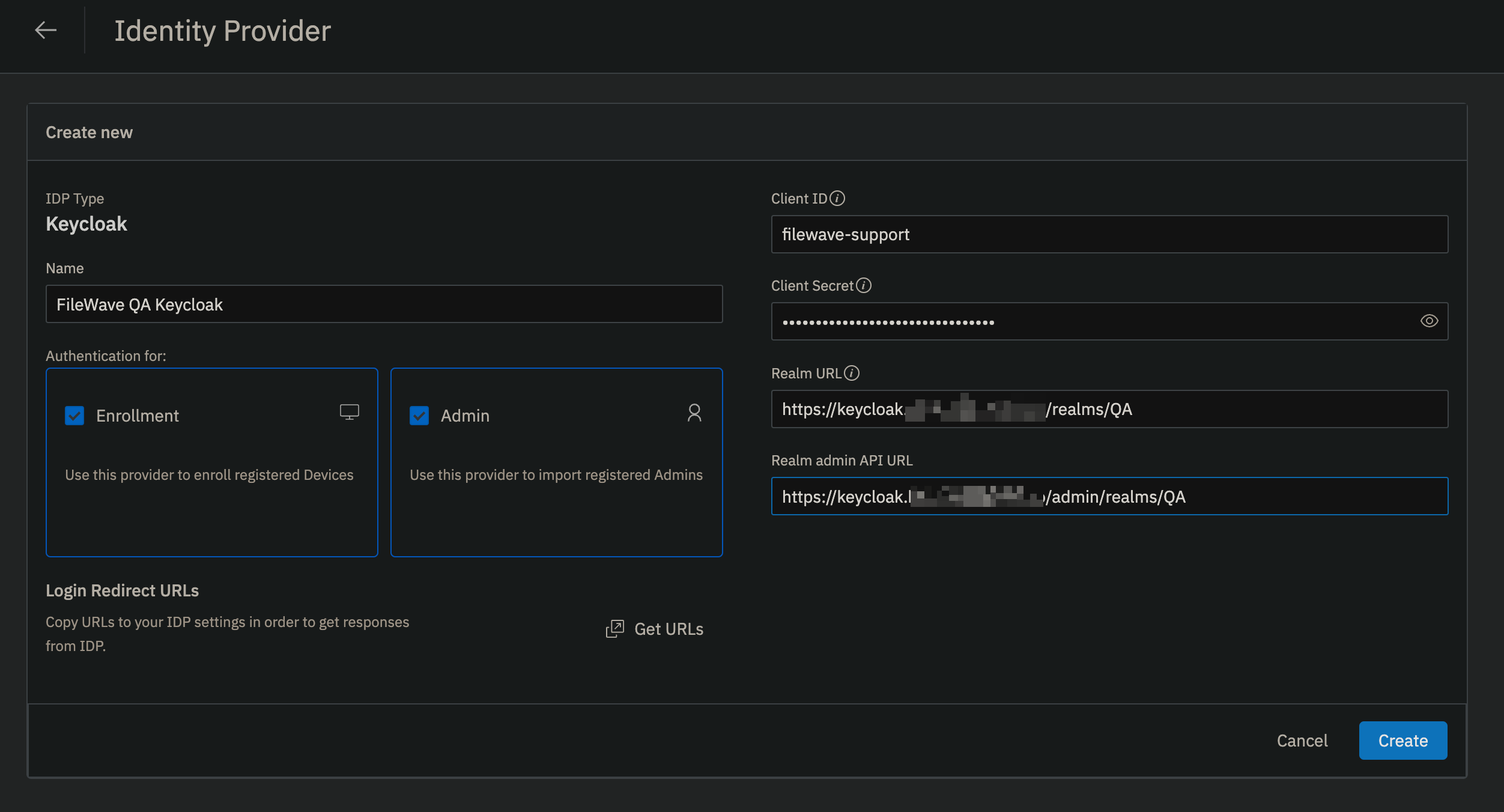
Task: Click the Create new section header
Action: (89, 132)
